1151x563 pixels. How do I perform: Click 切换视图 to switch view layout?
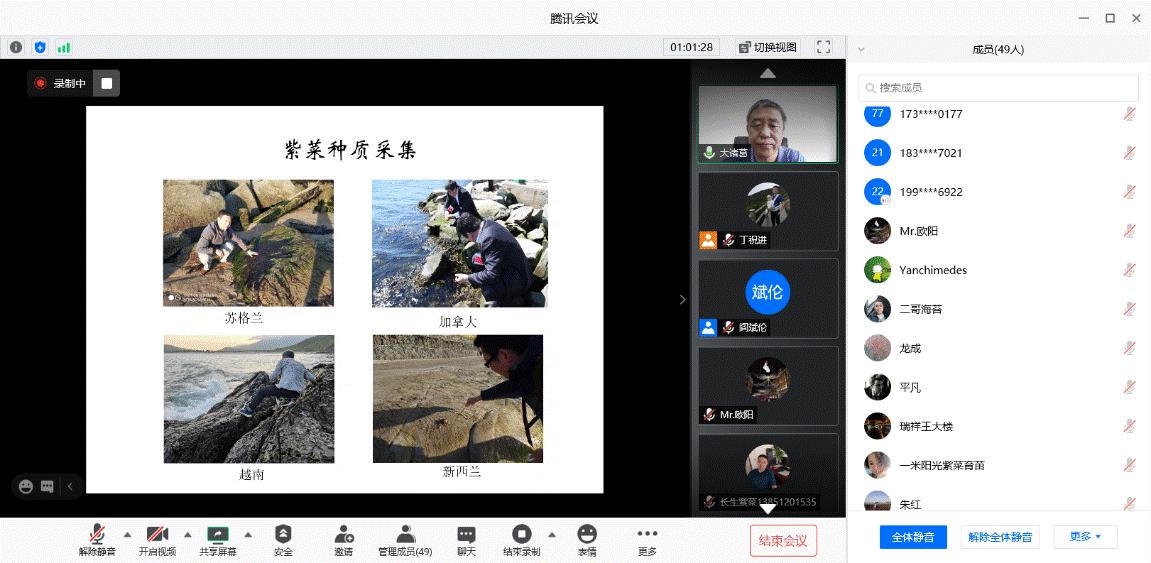point(767,47)
